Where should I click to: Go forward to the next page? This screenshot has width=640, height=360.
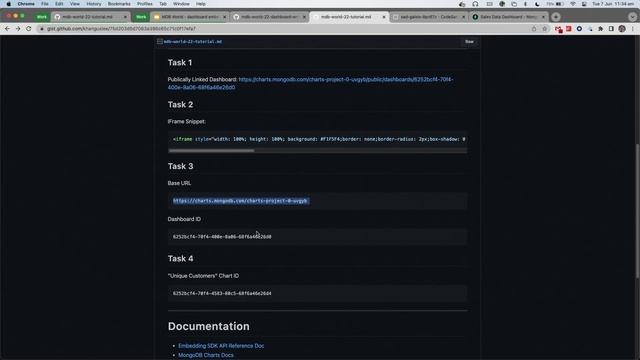18,29
